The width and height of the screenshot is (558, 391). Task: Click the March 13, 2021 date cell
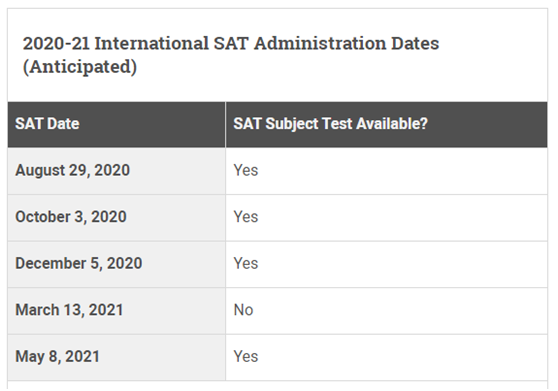click(116, 311)
